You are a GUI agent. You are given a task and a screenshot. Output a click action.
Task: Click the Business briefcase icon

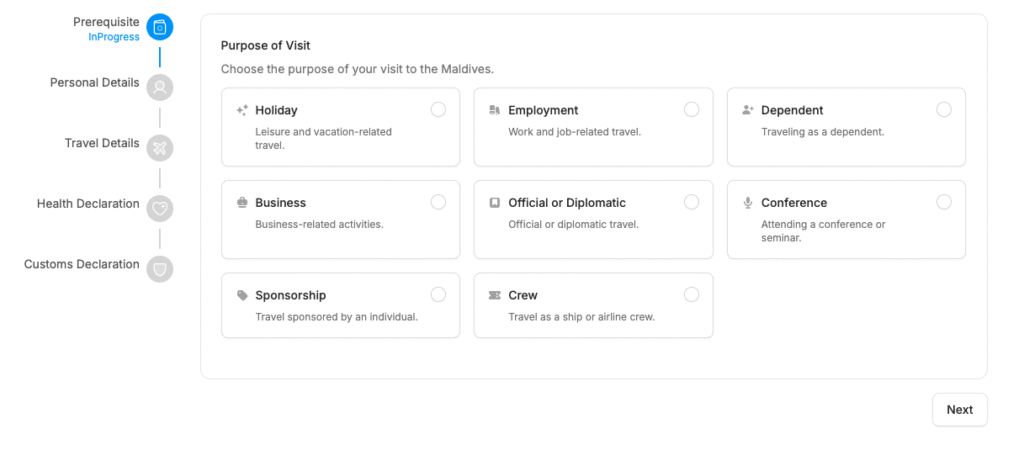(242, 203)
